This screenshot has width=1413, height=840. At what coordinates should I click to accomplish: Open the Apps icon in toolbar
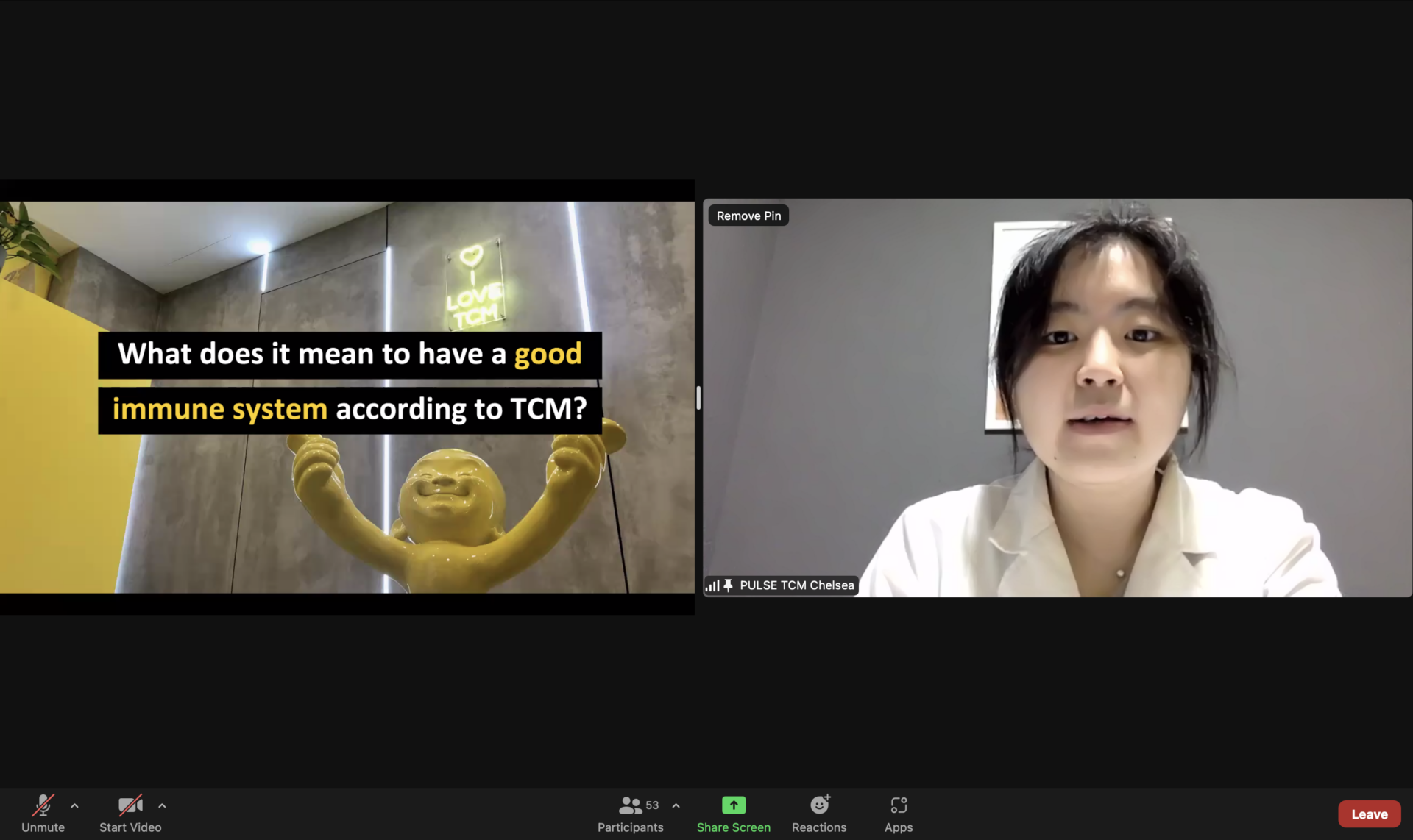click(x=898, y=805)
